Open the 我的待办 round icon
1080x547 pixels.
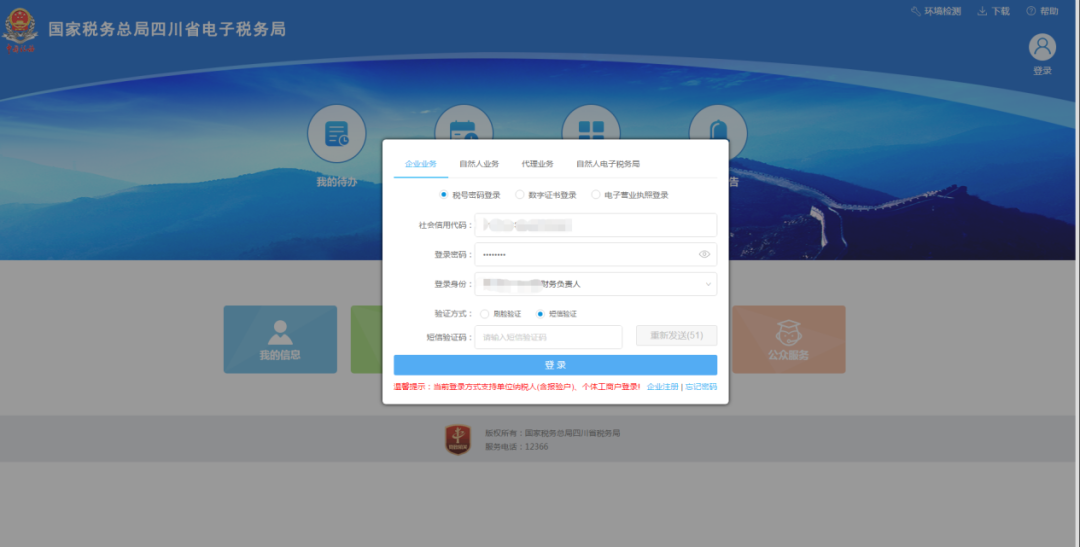pos(337,134)
